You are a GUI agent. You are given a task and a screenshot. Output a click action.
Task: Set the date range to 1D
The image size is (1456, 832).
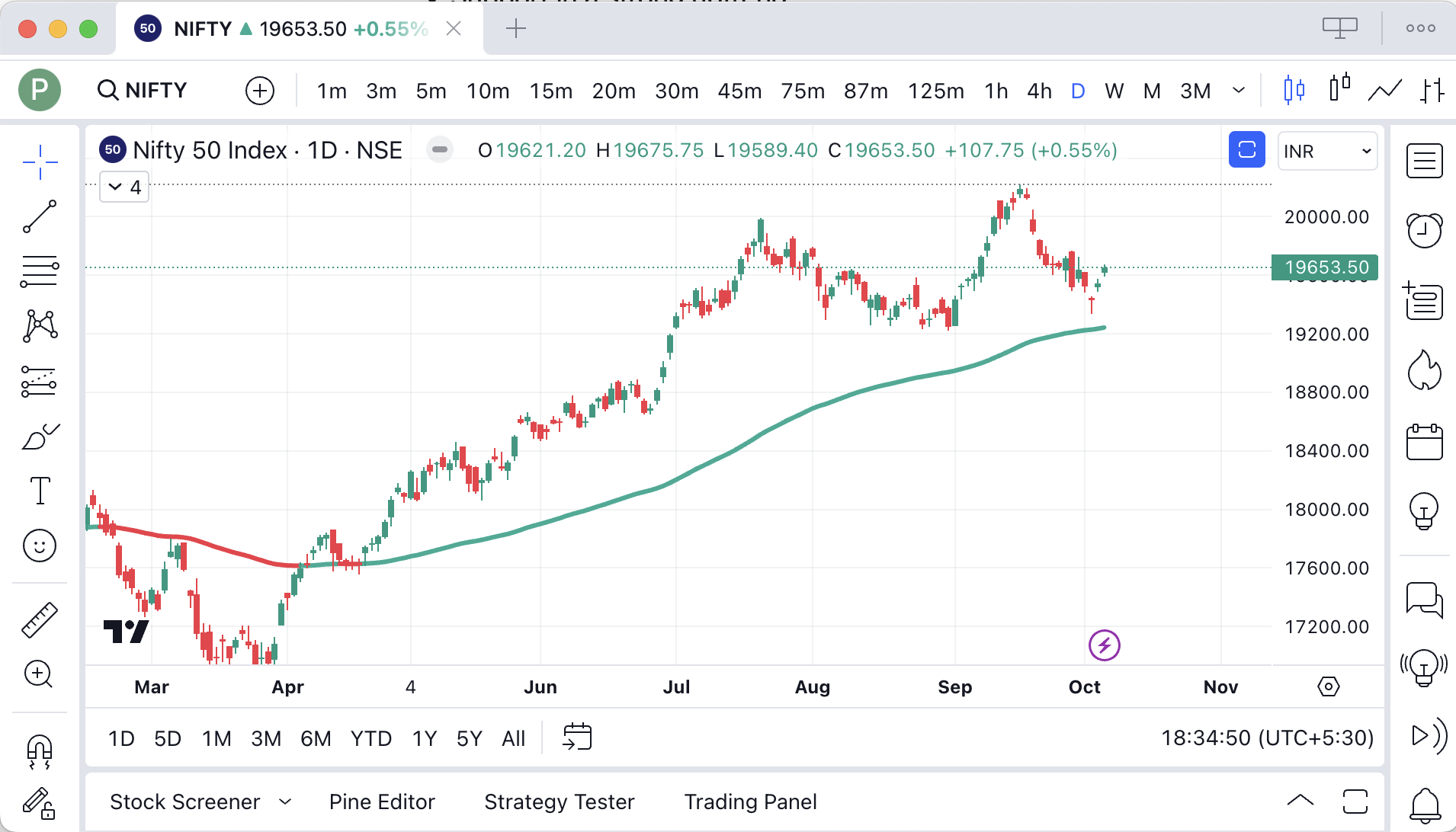pyautogui.click(x=121, y=738)
